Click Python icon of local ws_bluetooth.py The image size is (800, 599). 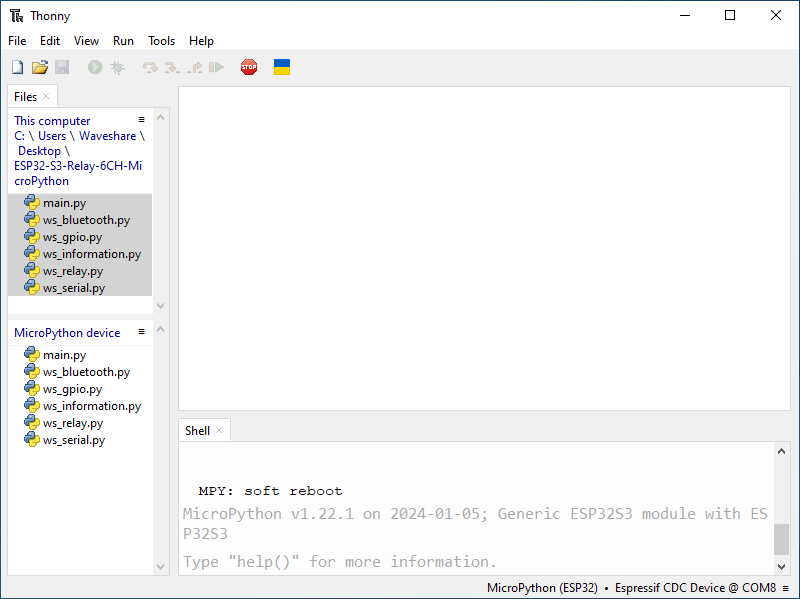(x=32, y=219)
